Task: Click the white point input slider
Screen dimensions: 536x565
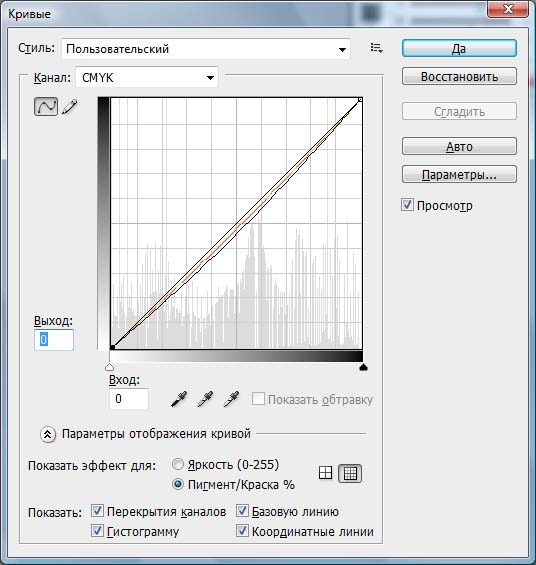Action: tap(110, 367)
